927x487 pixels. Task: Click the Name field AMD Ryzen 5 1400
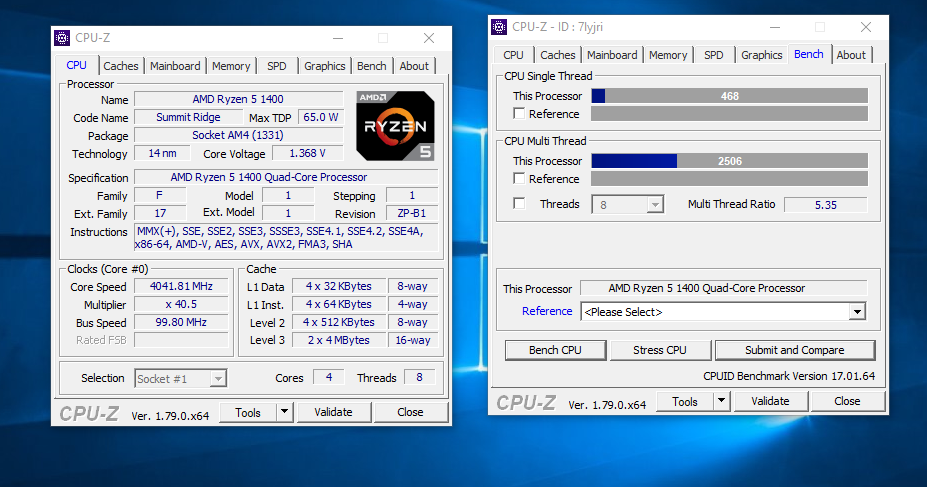point(238,99)
